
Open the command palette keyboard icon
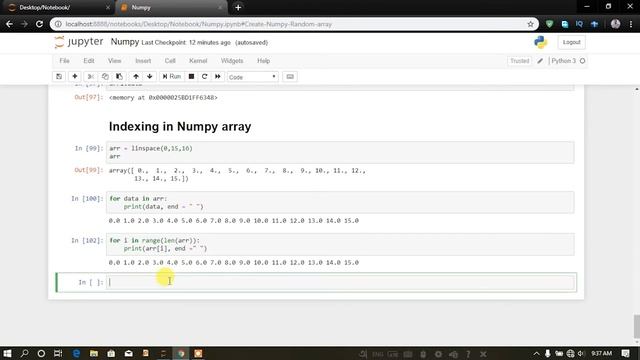click(x=290, y=77)
